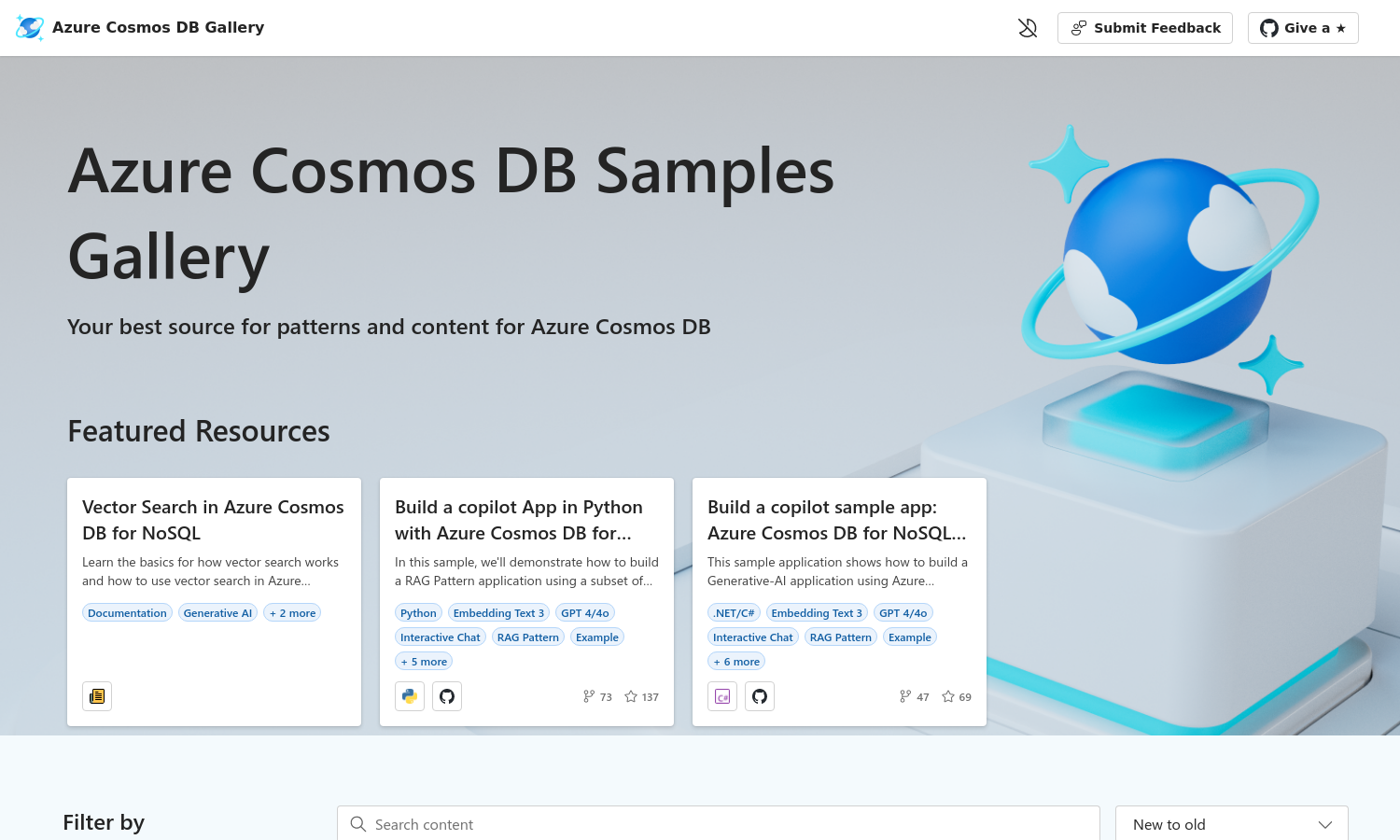The image size is (1400, 840).
Task: Click the star icon showing 137 stars
Action: click(x=633, y=695)
